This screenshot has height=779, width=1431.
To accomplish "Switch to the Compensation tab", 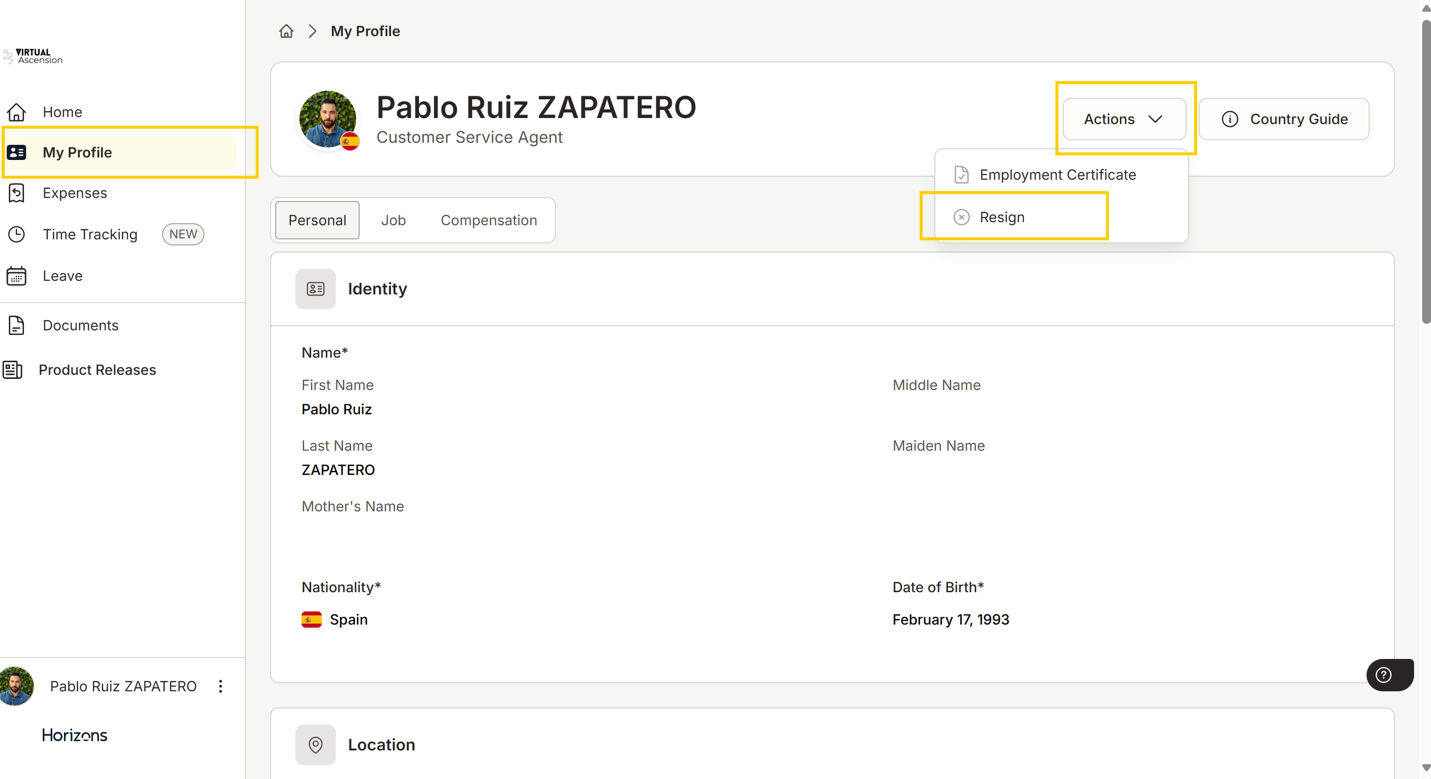I will (x=488, y=220).
